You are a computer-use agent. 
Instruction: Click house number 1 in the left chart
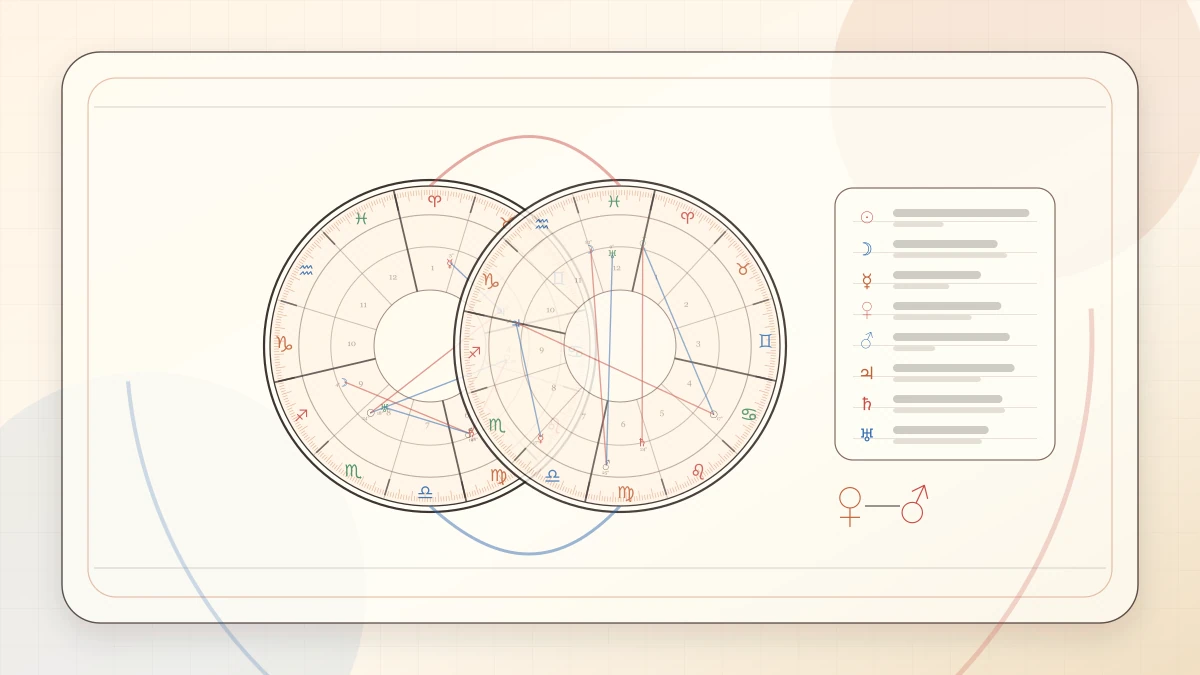point(432,267)
